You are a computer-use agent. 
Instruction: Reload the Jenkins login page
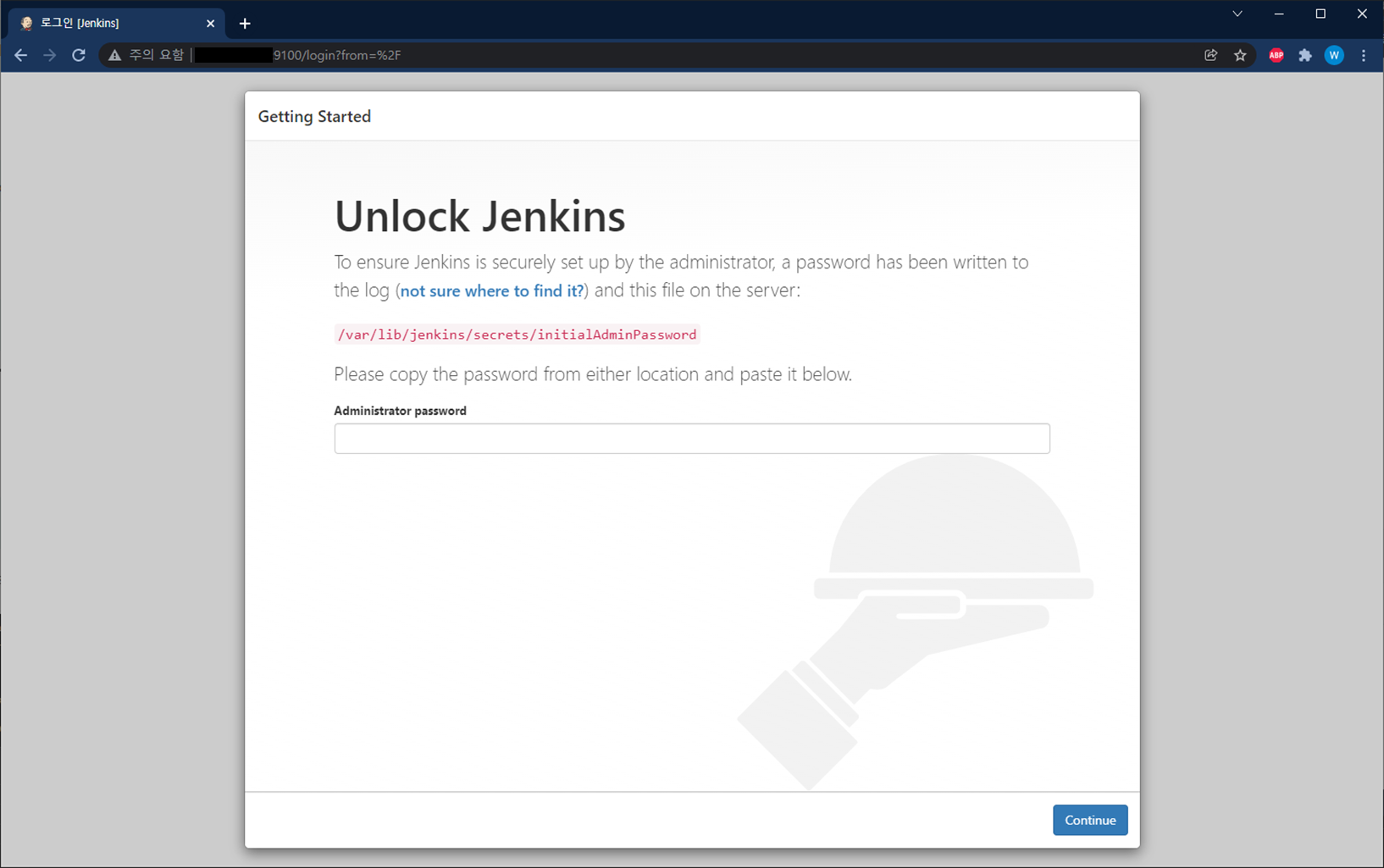(x=79, y=55)
